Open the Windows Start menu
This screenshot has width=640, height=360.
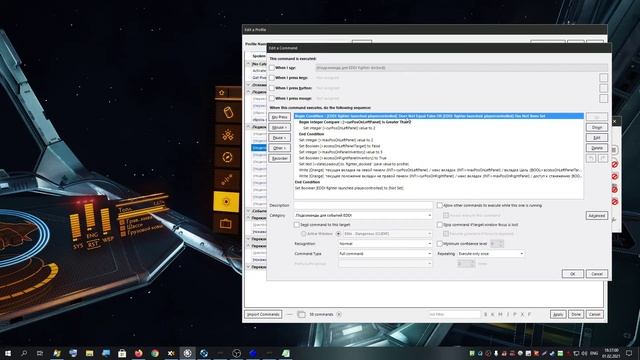coord(8,353)
